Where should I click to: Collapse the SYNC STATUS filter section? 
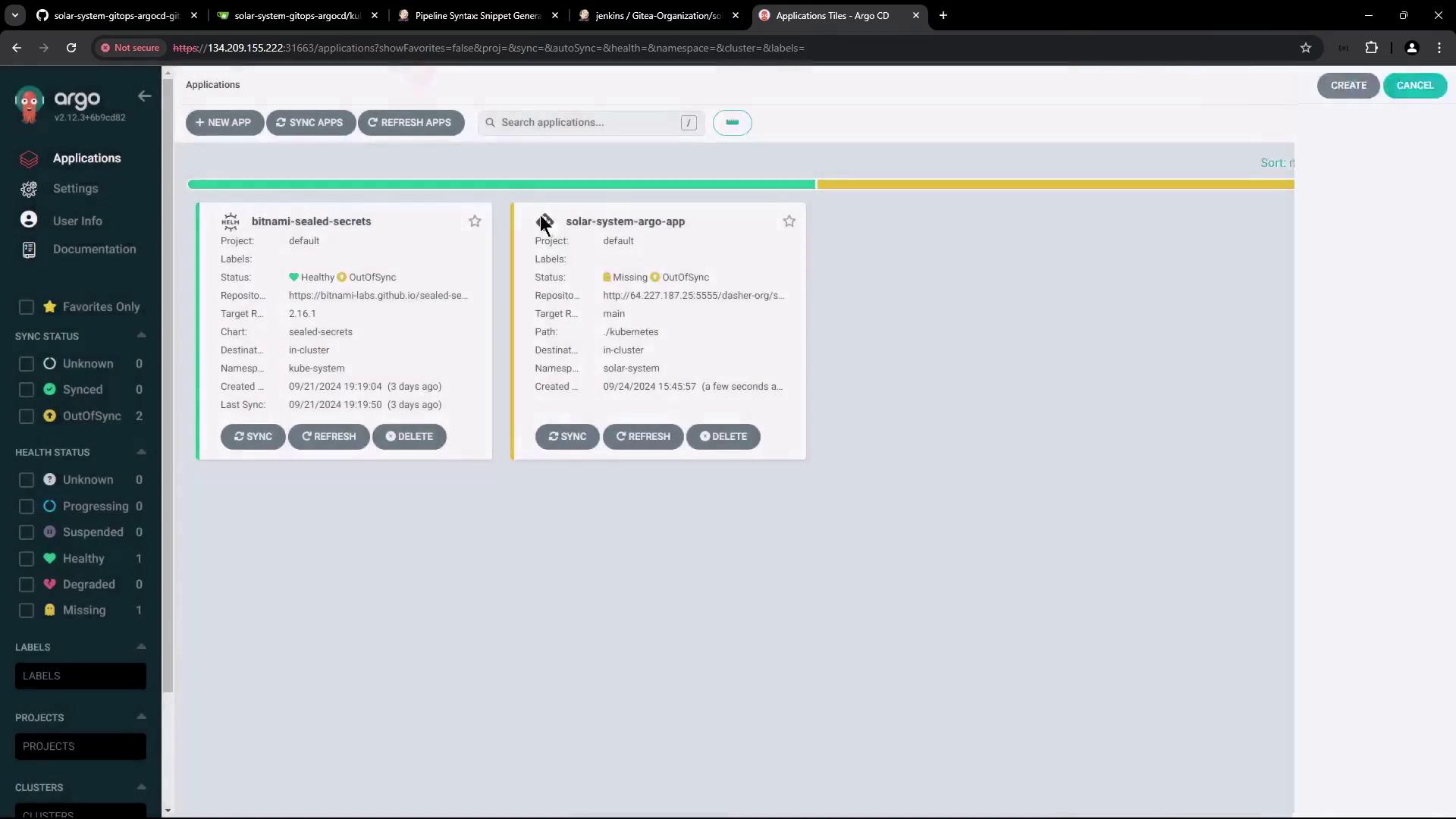pos(141,336)
